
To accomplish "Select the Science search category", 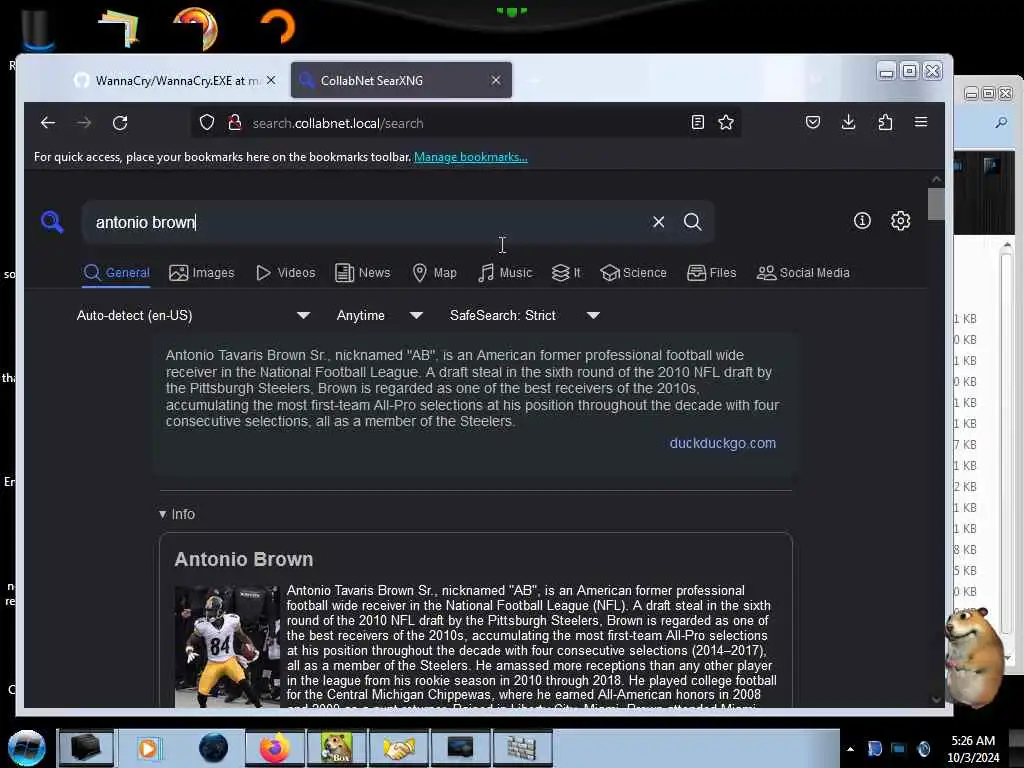I will [633, 273].
